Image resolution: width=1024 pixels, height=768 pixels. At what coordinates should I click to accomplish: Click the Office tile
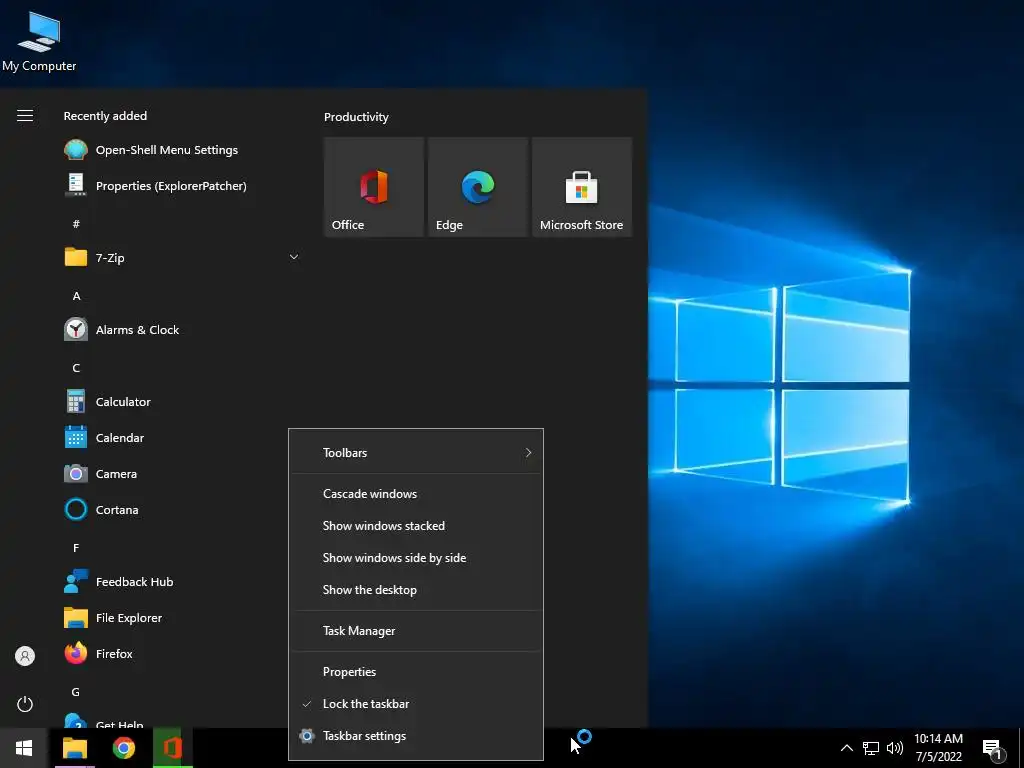click(374, 187)
